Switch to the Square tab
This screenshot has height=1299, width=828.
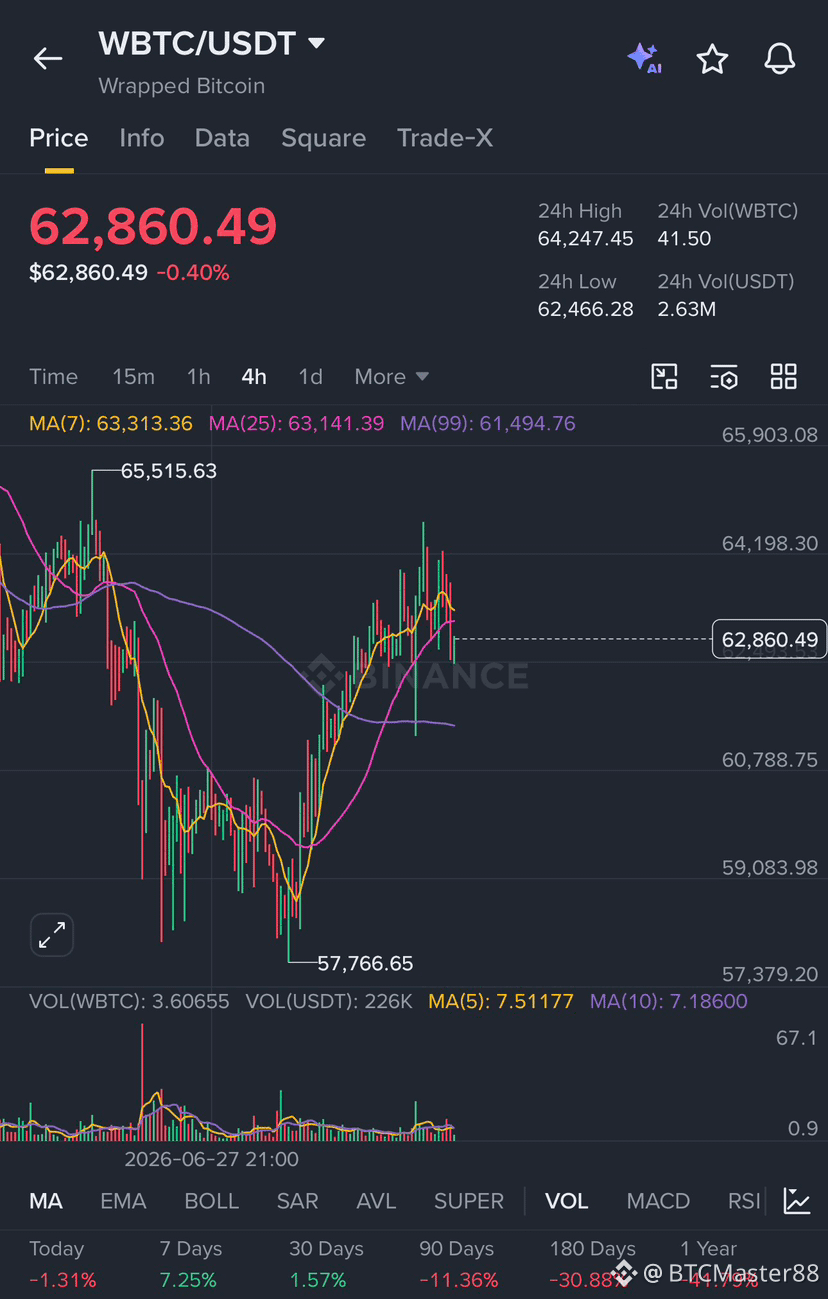pyautogui.click(x=323, y=138)
